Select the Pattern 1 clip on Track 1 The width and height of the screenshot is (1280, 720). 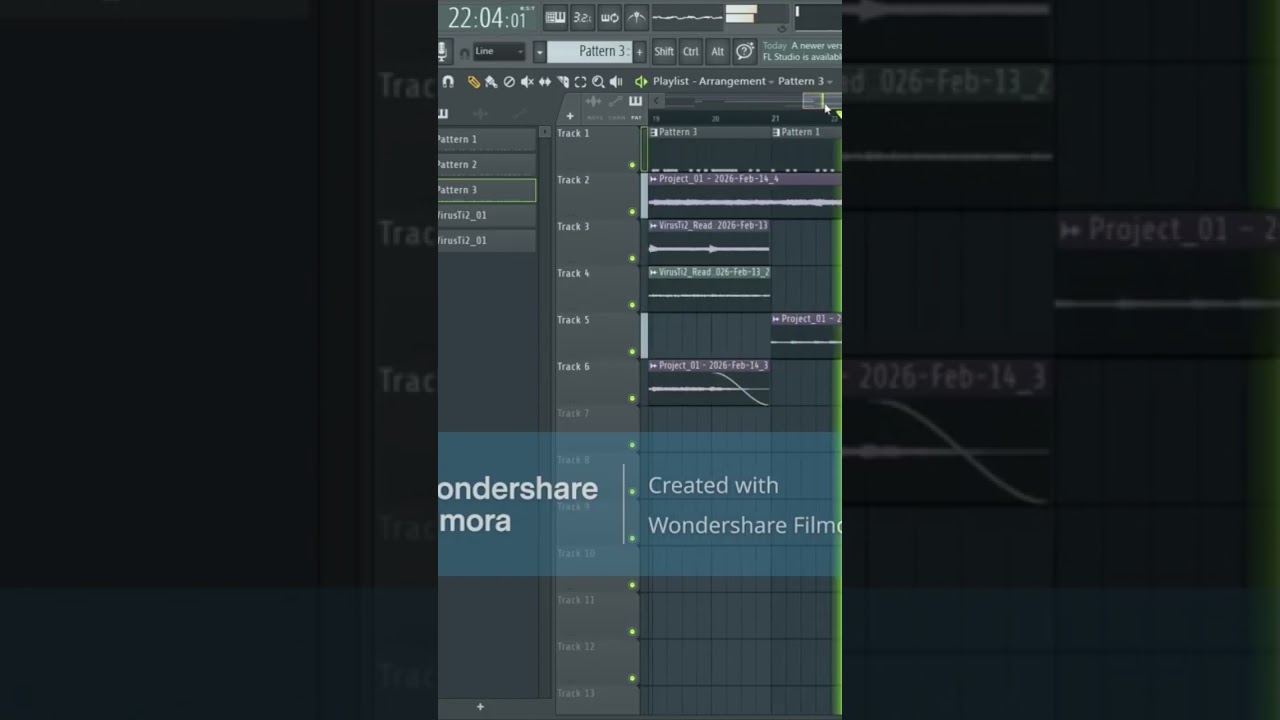coord(804,148)
